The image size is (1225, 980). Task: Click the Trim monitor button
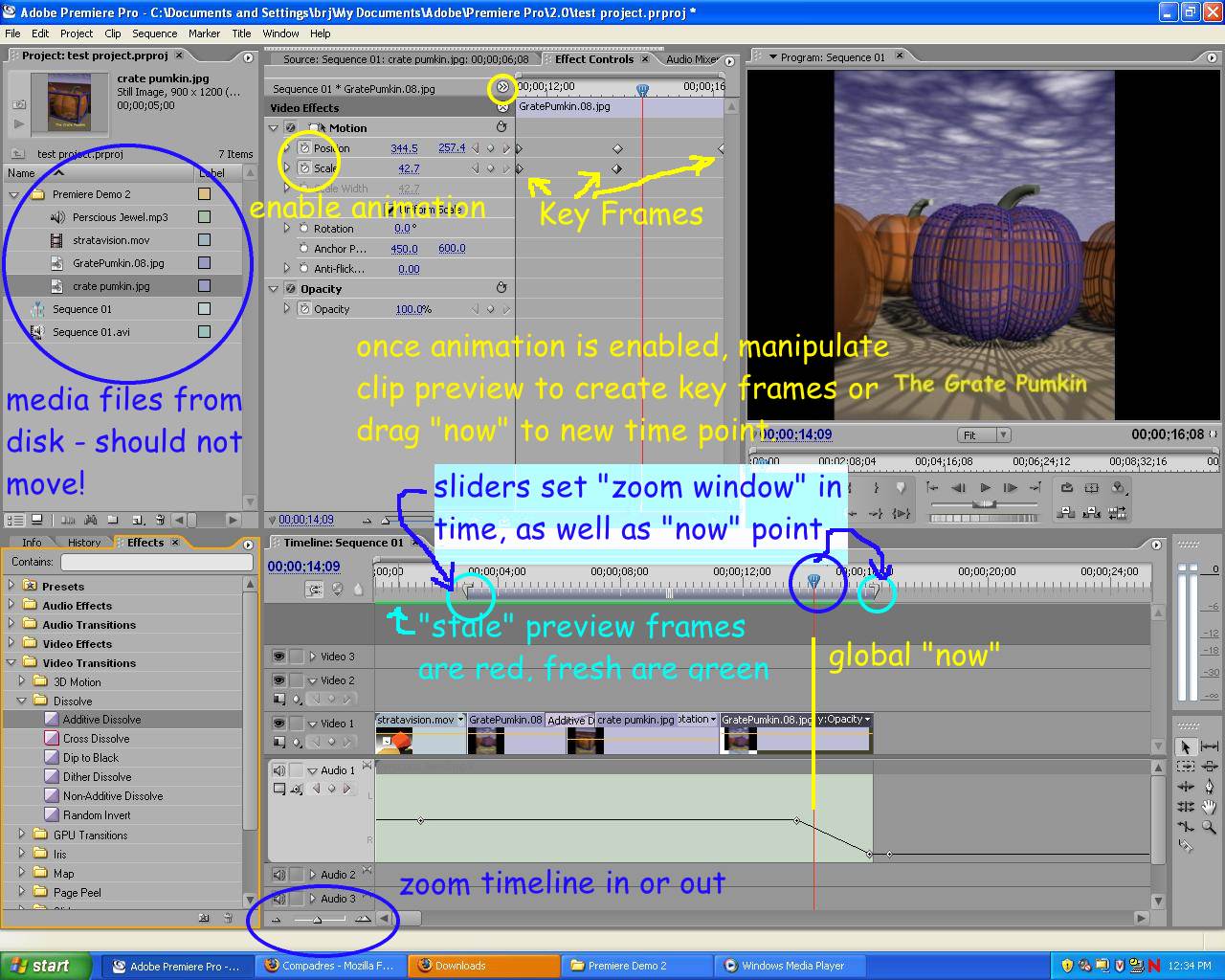click(x=1118, y=514)
